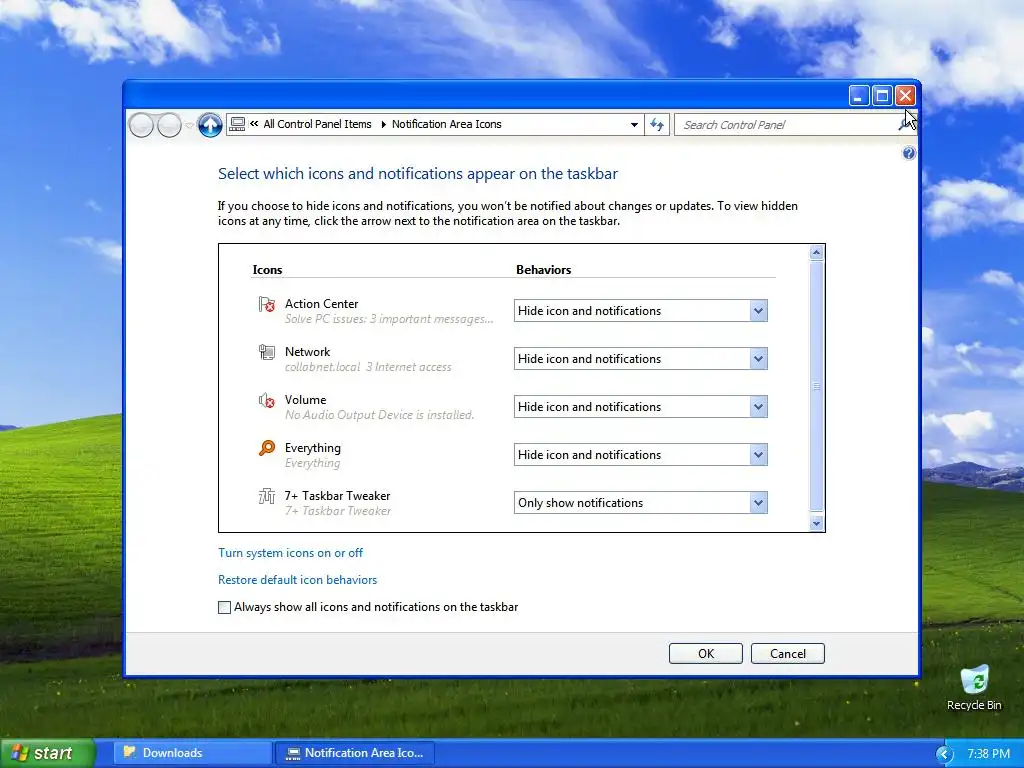This screenshot has height=768, width=1024.
Task: Click the Icons column header
Action: click(267, 270)
